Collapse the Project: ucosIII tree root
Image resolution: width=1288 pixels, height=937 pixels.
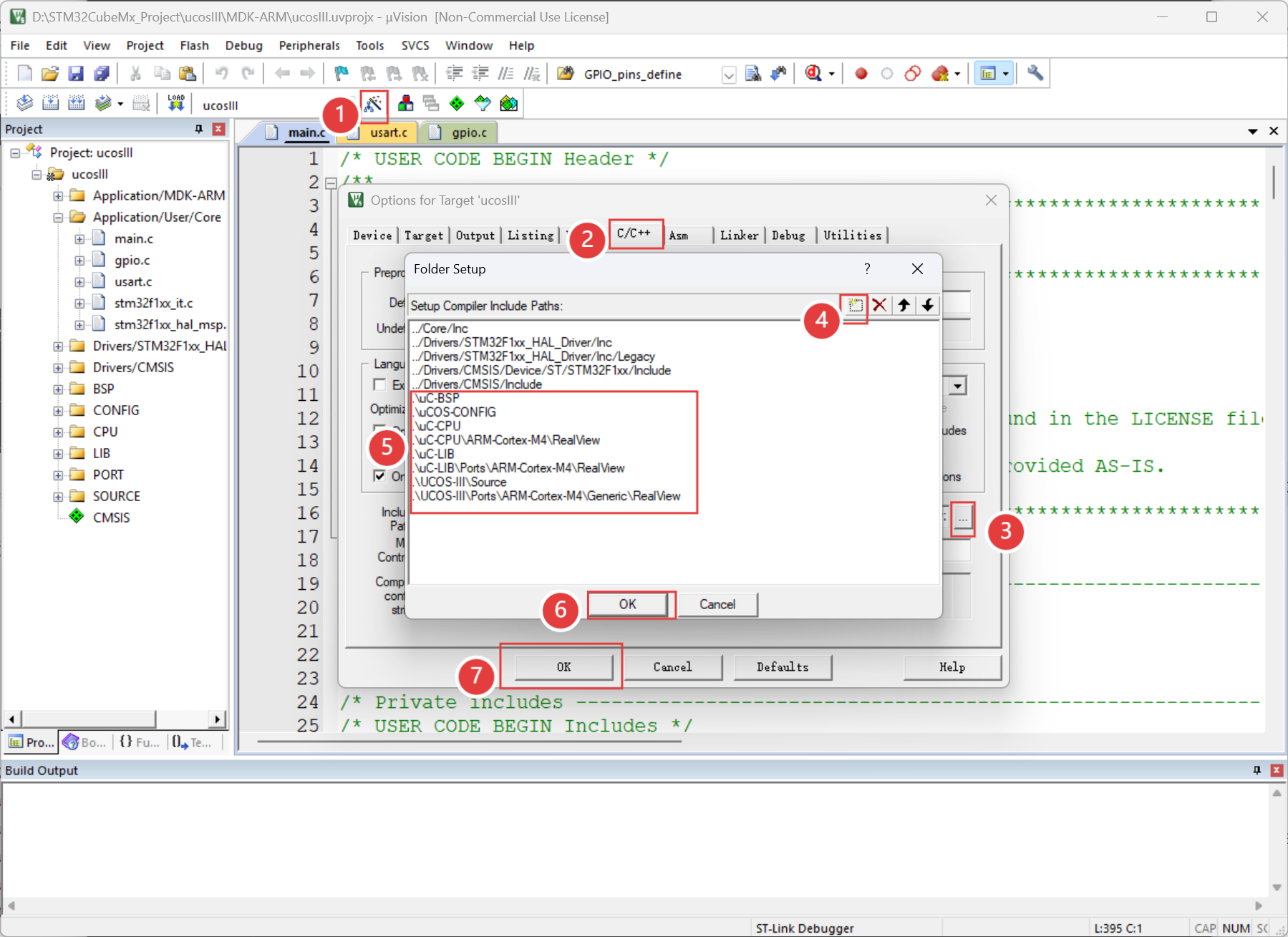coord(15,152)
